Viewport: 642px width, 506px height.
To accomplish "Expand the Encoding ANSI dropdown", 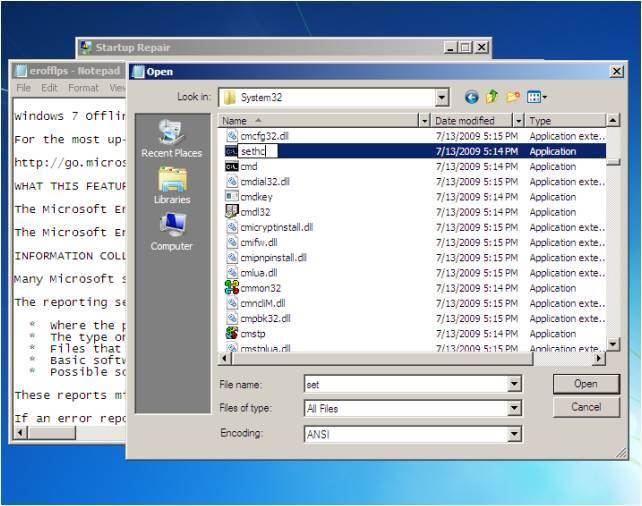I will pyautogui.click(x=514, y=434).
